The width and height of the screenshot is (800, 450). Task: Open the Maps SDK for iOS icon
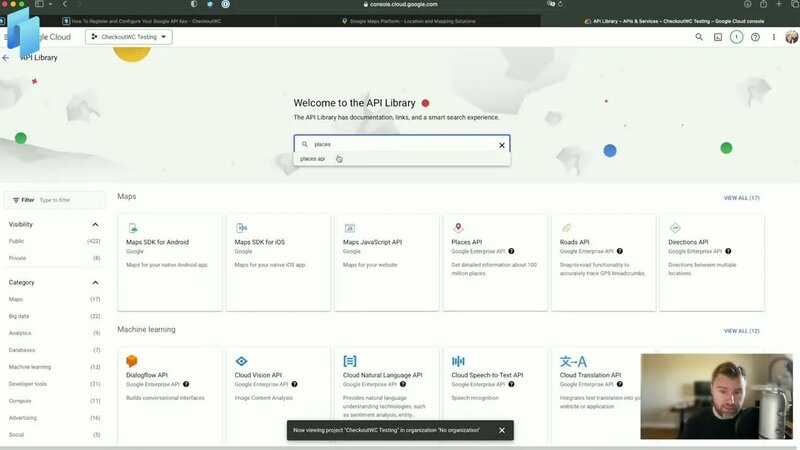pos(241,228)
